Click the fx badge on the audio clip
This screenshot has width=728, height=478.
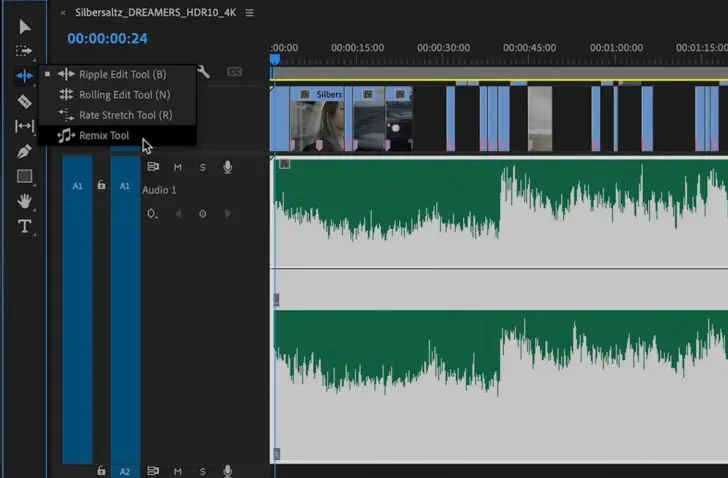click(x=285, y=164)
